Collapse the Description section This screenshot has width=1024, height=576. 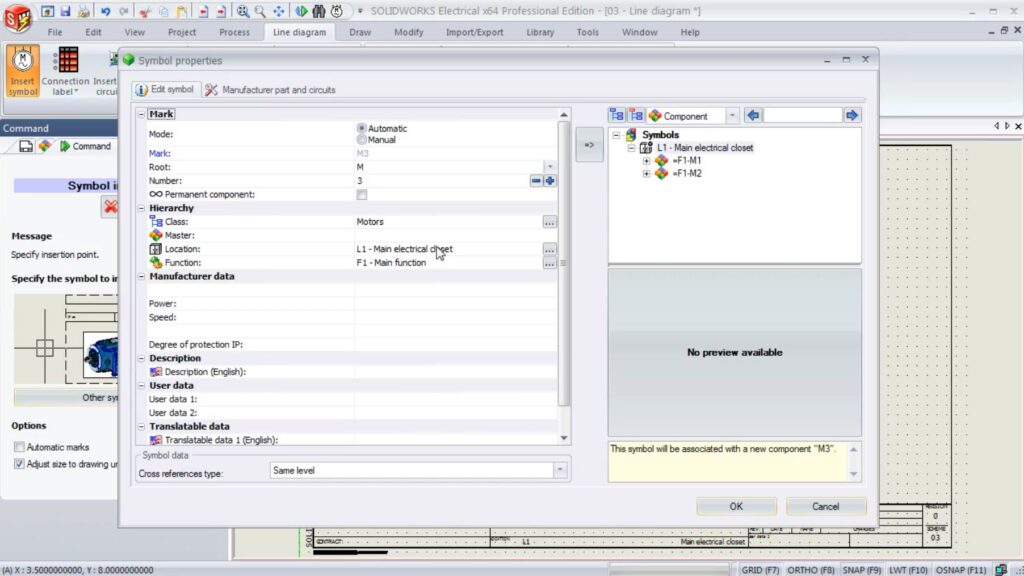coord(141,359)
